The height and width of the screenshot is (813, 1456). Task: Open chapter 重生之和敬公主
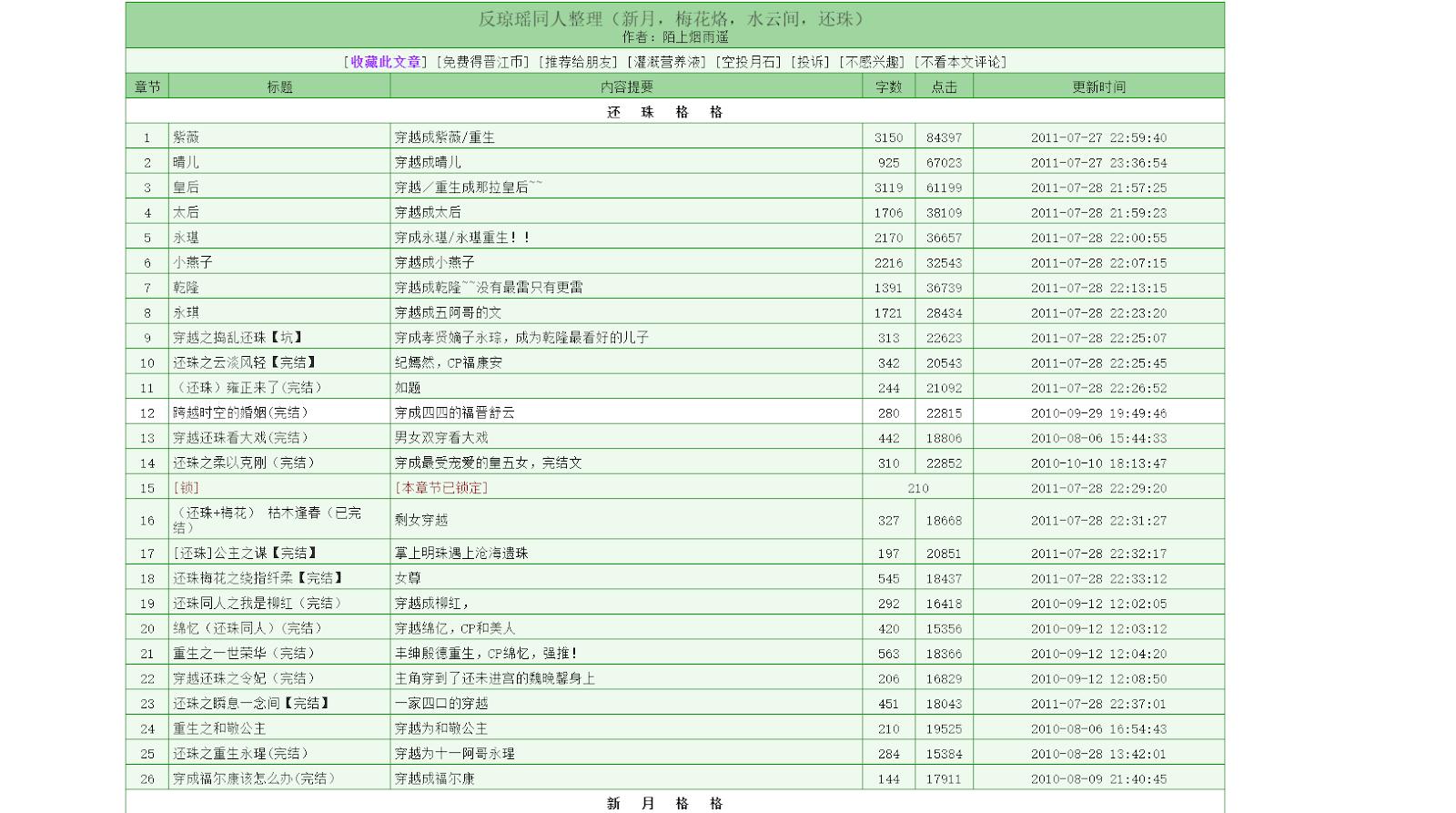219,728
